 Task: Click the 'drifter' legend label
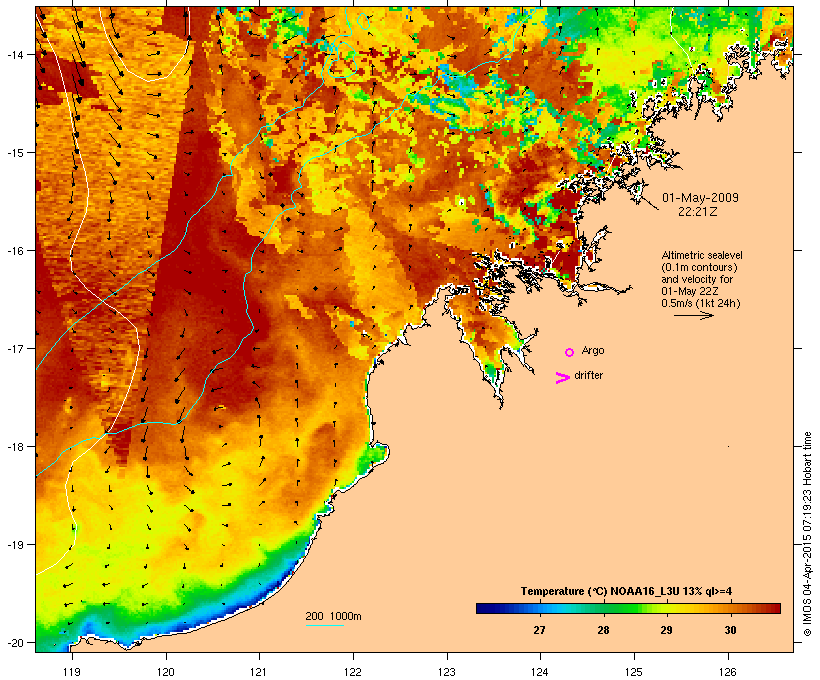[x=588, y=375]
